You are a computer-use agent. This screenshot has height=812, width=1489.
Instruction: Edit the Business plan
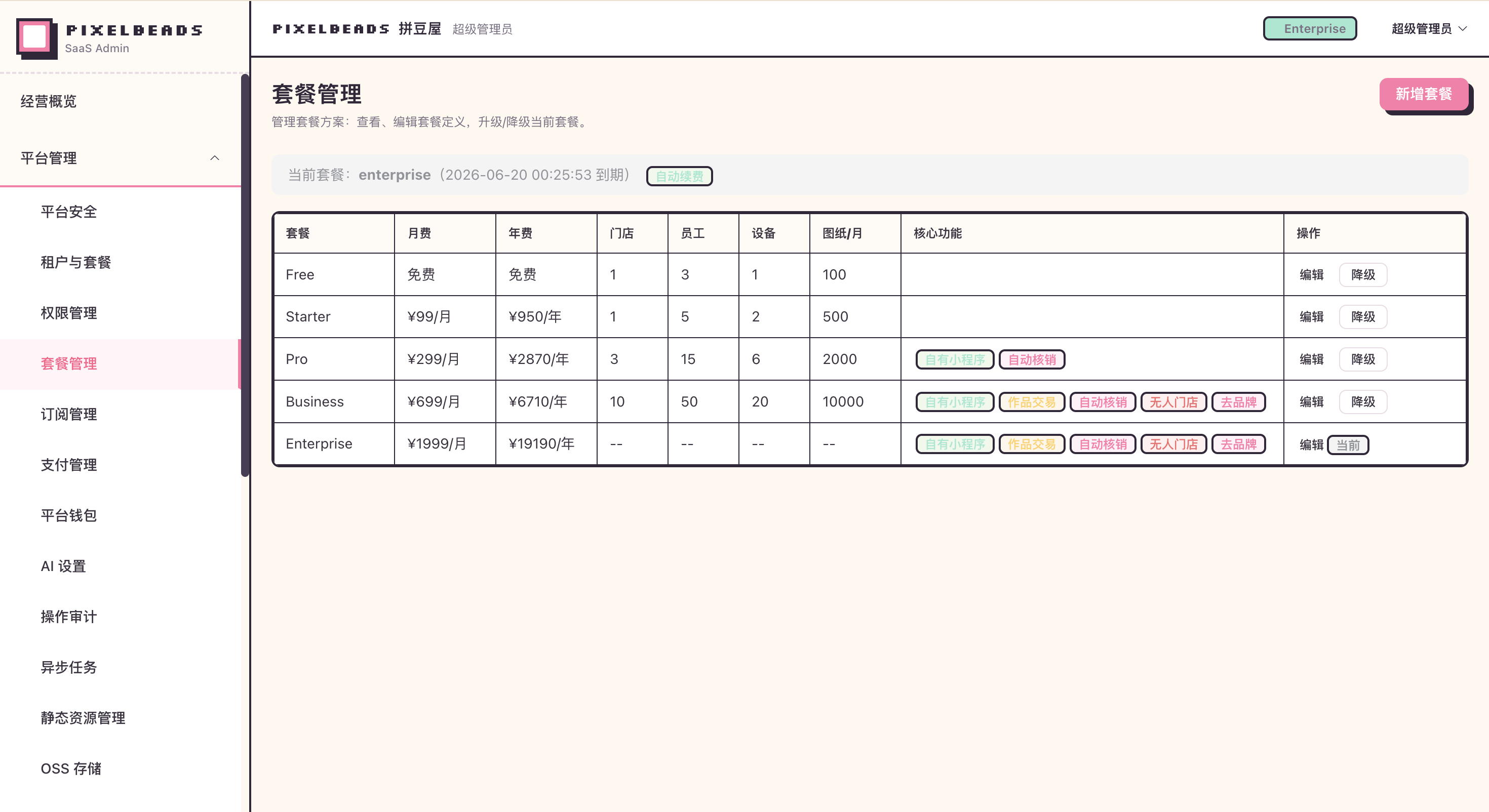[1311, 401]
